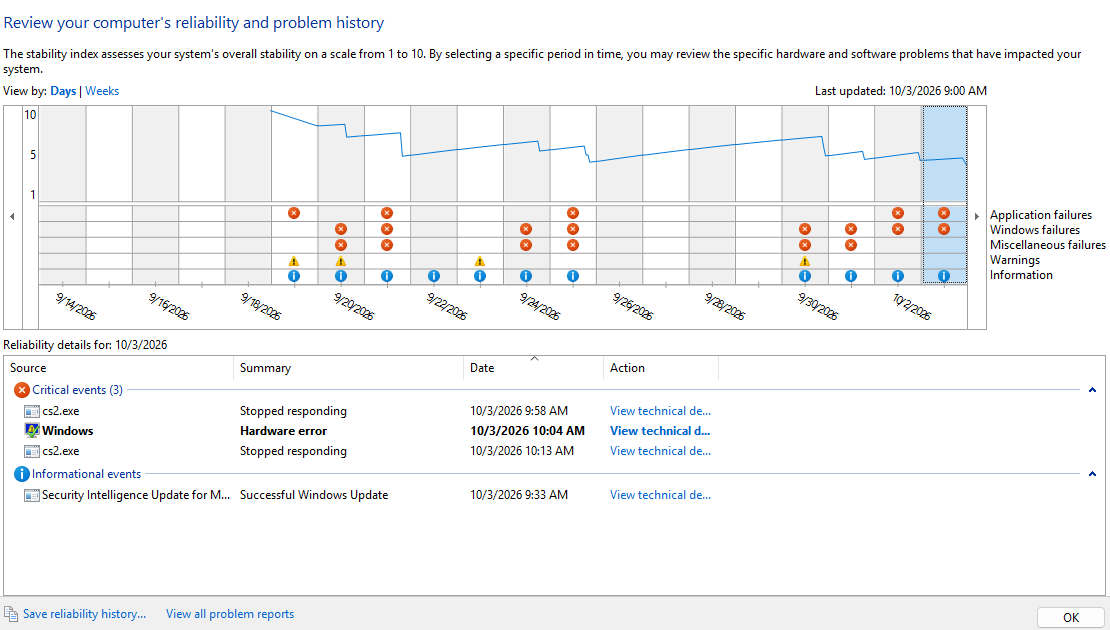Viewport: 1110px width, 630px height.
Task: Collapse the Informational events group
Action: [x=1092, y=474]
